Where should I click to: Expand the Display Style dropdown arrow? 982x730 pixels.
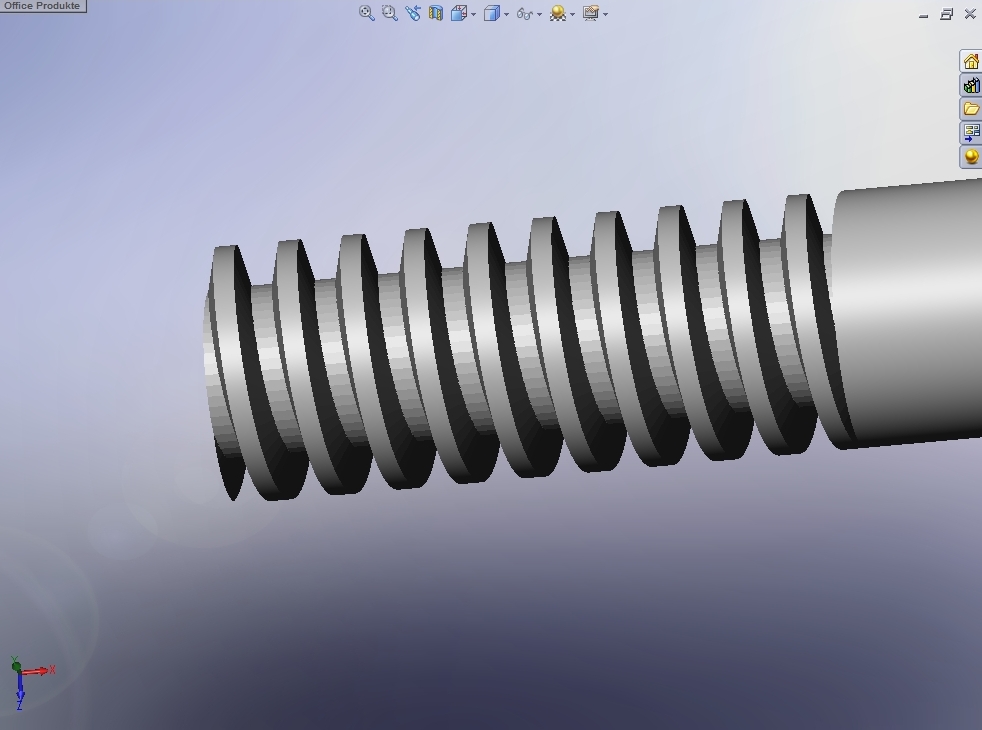point(507,14)
